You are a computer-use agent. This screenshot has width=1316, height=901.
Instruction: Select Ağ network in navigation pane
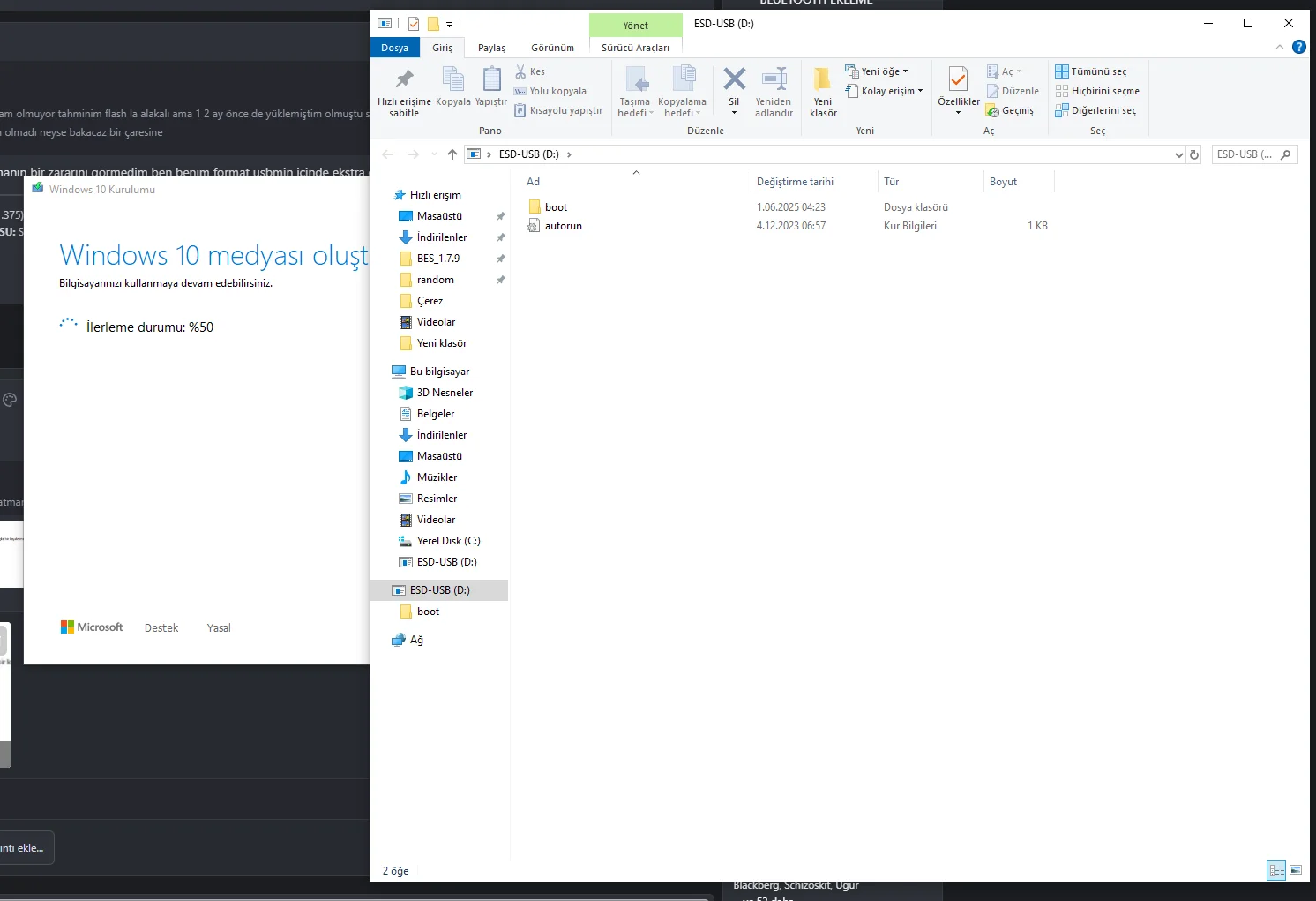tap(416, 640)
